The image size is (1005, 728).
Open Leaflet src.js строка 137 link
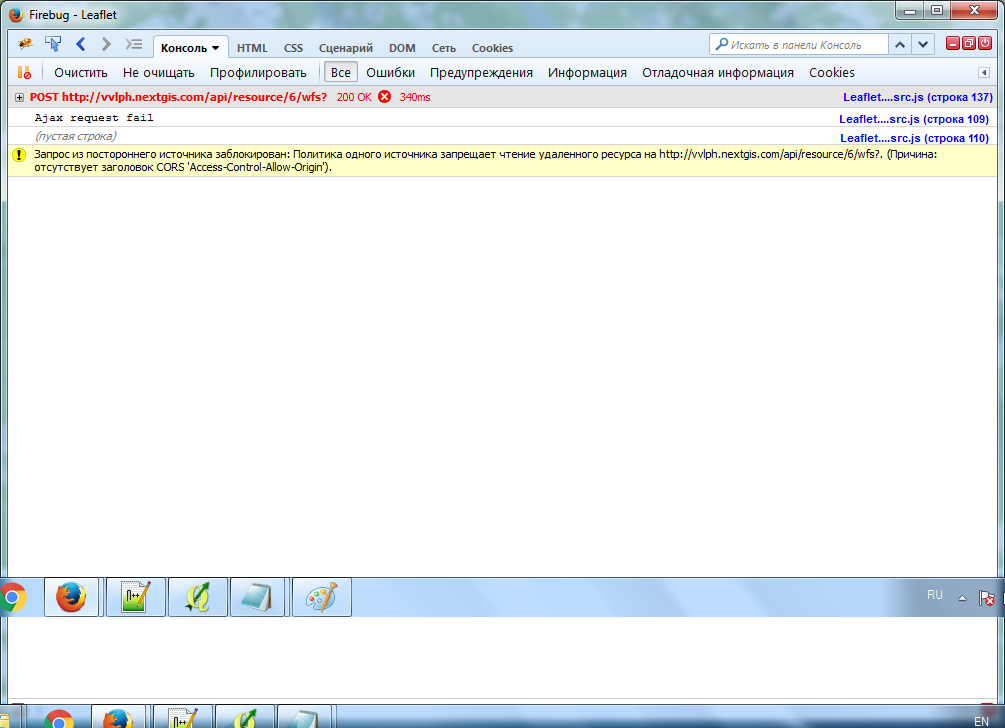click(x=918, y=97)
